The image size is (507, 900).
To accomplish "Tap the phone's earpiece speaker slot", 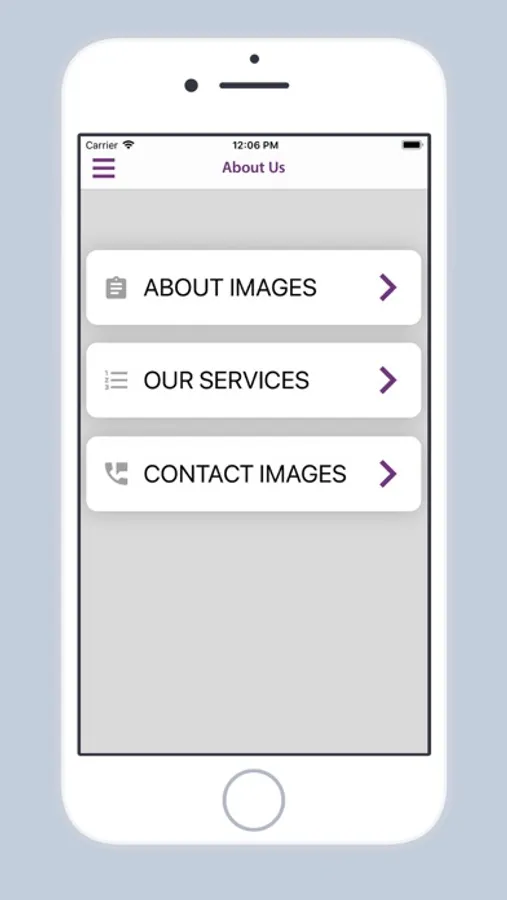I will [x=254, y=86].
